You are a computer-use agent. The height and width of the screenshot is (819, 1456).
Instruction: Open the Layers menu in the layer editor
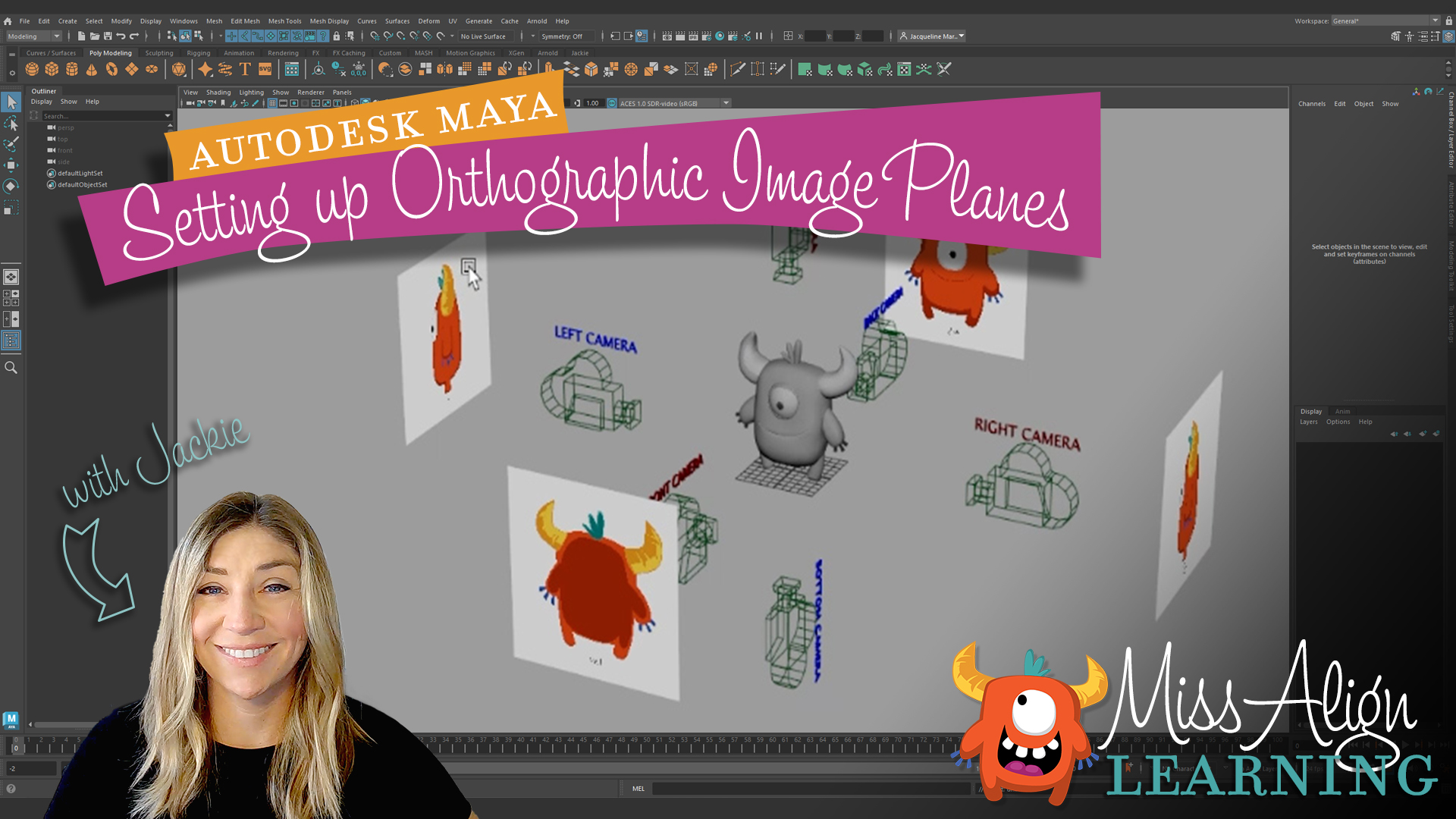[1309, 422]
